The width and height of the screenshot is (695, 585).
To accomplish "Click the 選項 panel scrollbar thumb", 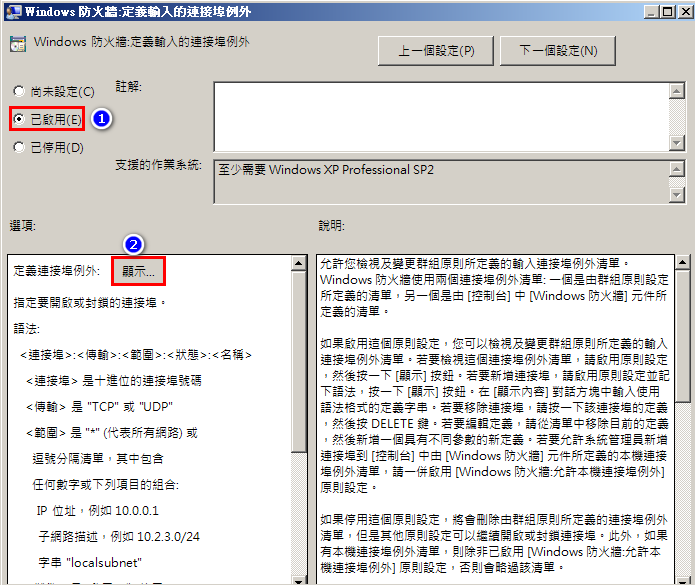I will pyautogui.click(x=299, y=361).
